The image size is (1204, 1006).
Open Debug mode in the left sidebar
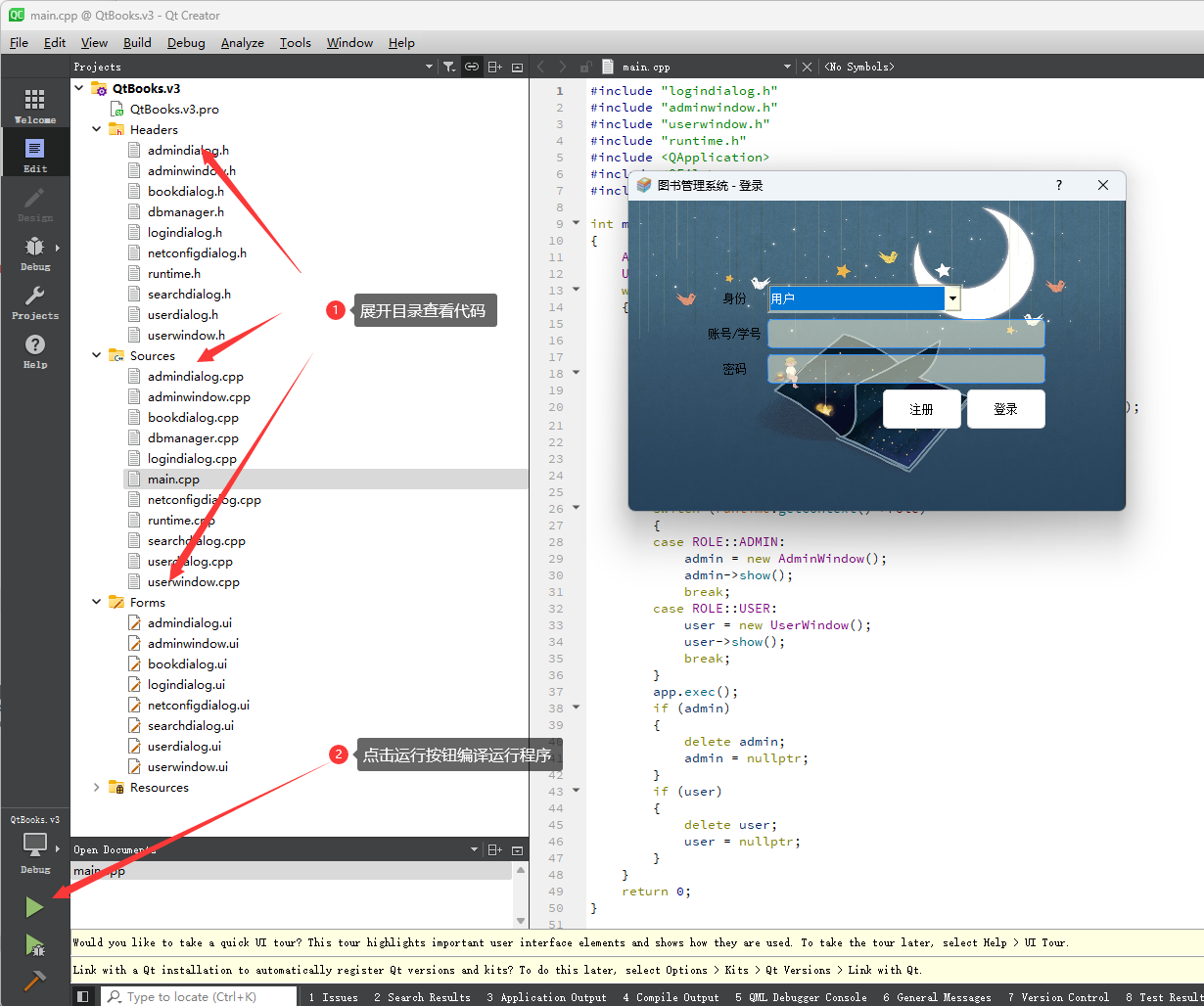(34, 252)
